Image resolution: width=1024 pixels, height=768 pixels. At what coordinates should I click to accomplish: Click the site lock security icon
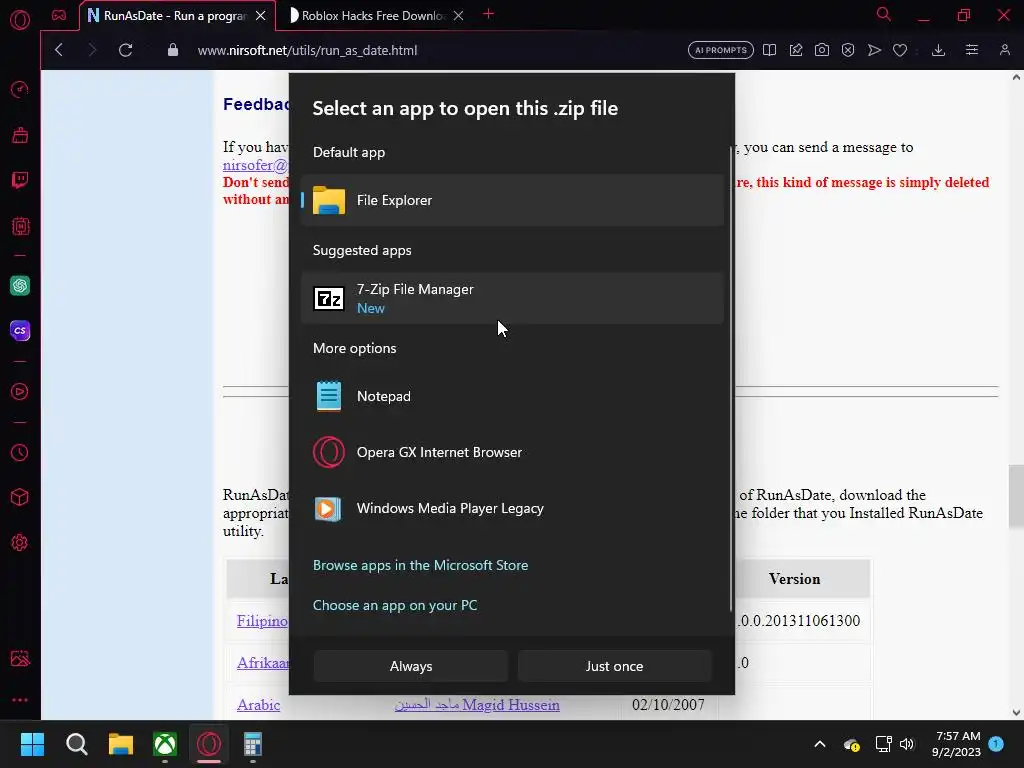pyautogui.click(x=172, y=50)
